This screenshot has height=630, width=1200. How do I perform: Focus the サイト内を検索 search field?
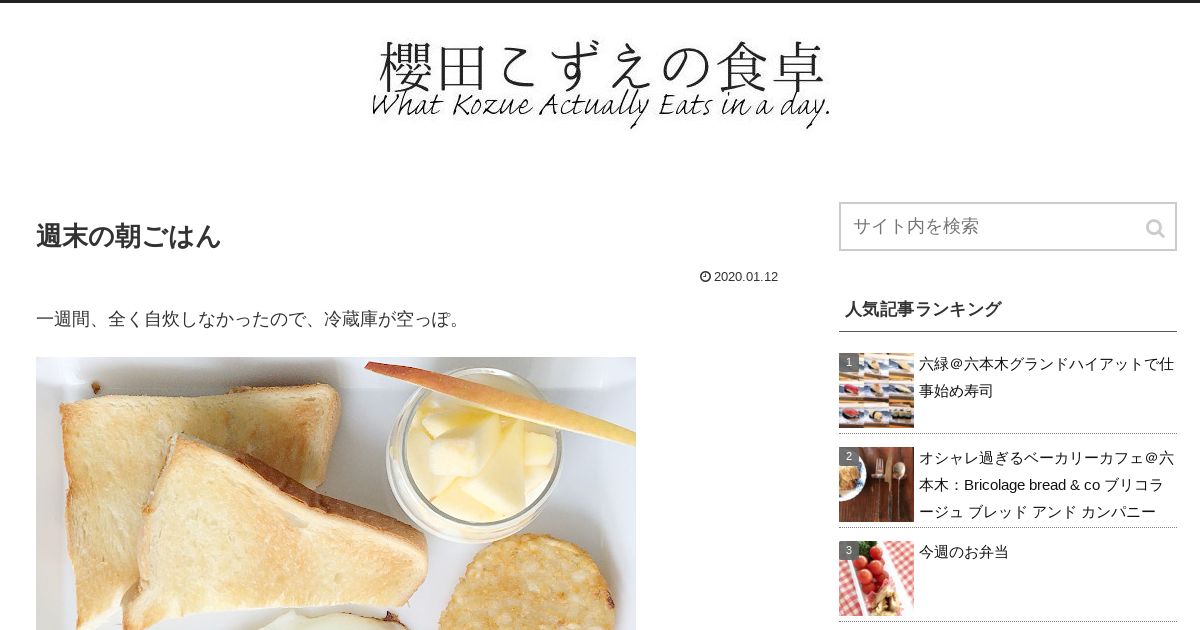(1007, 227)
